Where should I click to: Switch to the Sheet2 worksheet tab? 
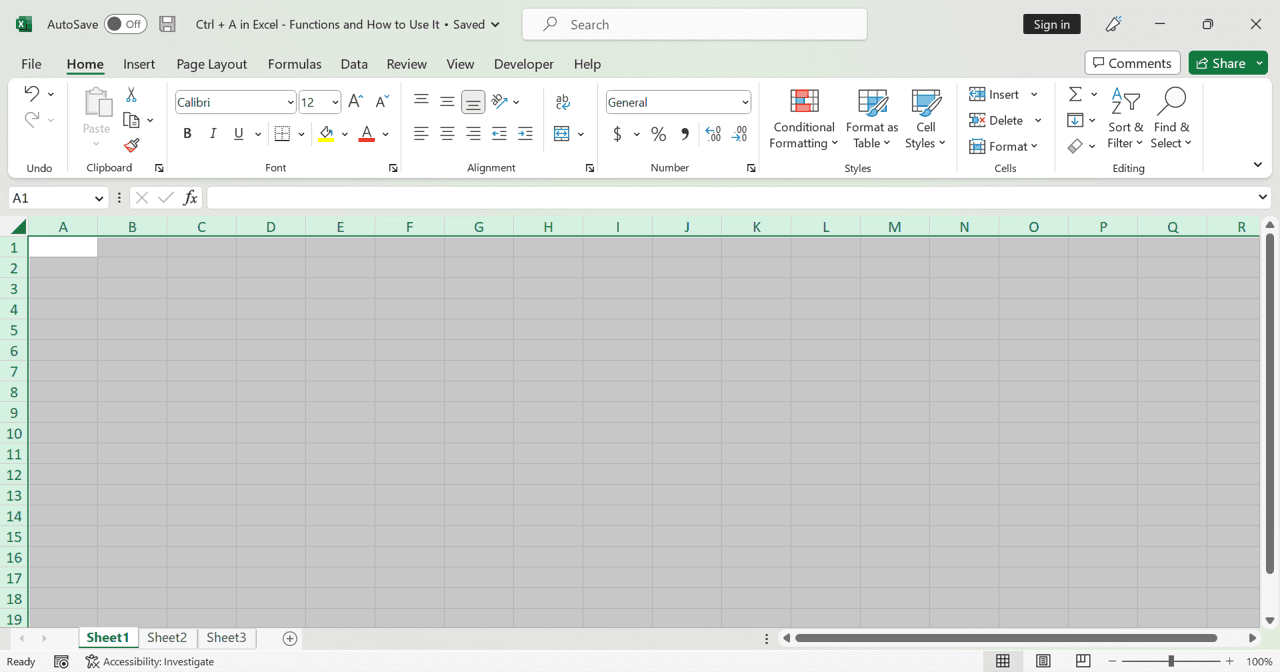tap(167, 637)
